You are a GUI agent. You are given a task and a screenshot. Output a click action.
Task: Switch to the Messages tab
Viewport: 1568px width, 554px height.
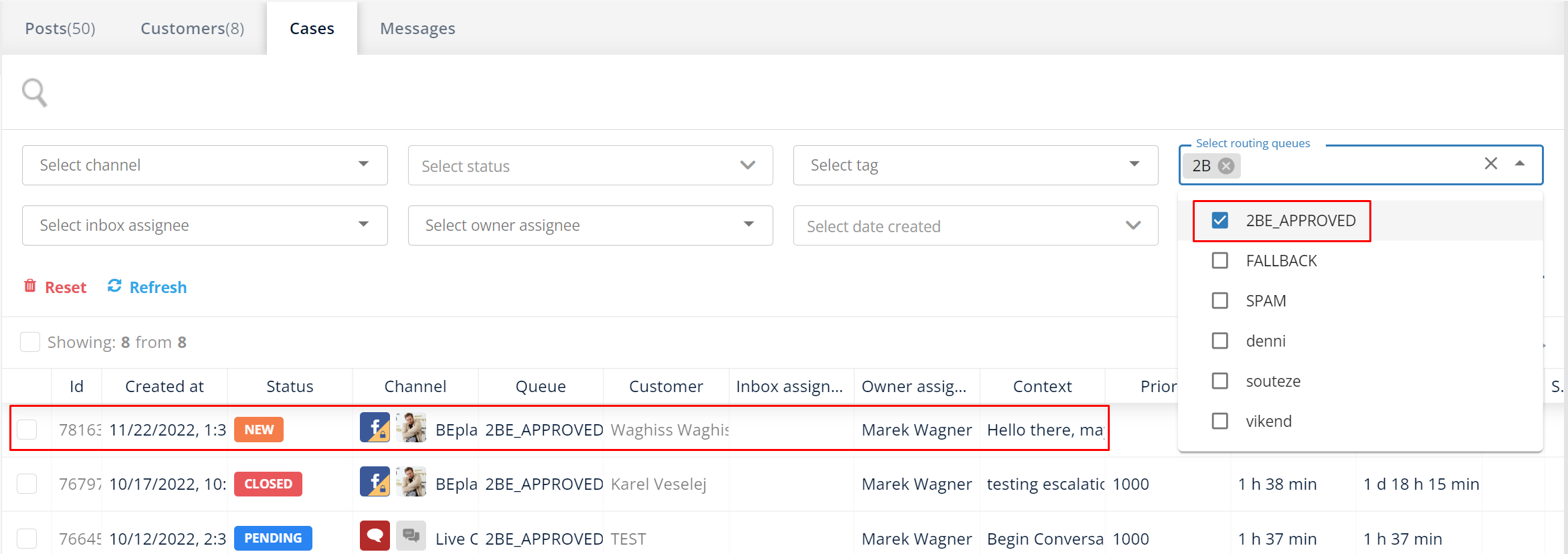pyautogui.click(x=417, y=29)
